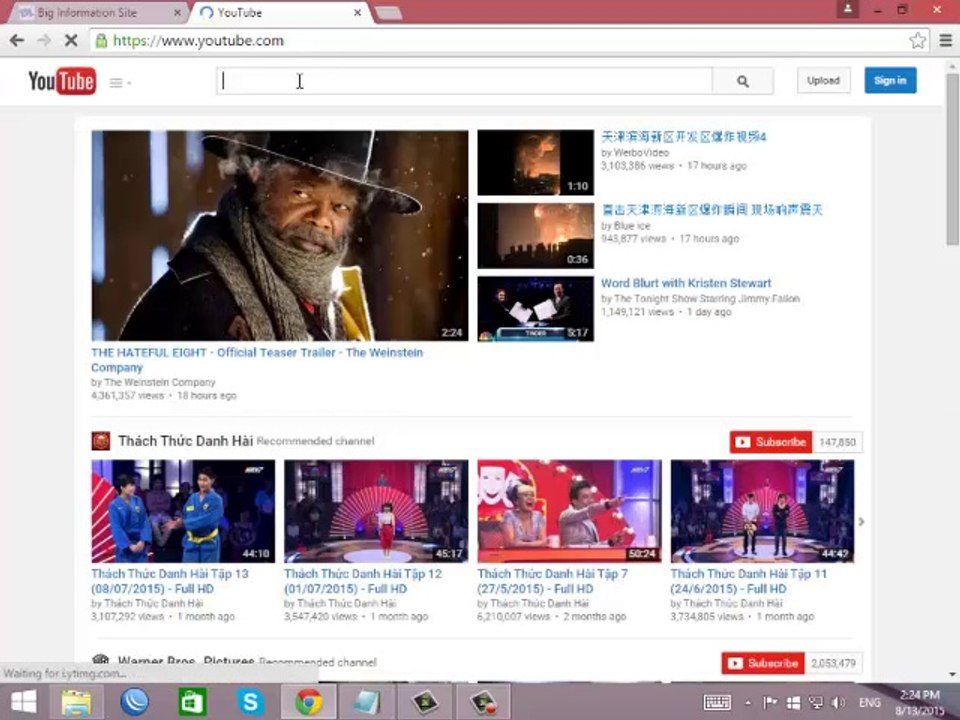
Task: Click the address bar URL
Action: click(x=198, y=40)
